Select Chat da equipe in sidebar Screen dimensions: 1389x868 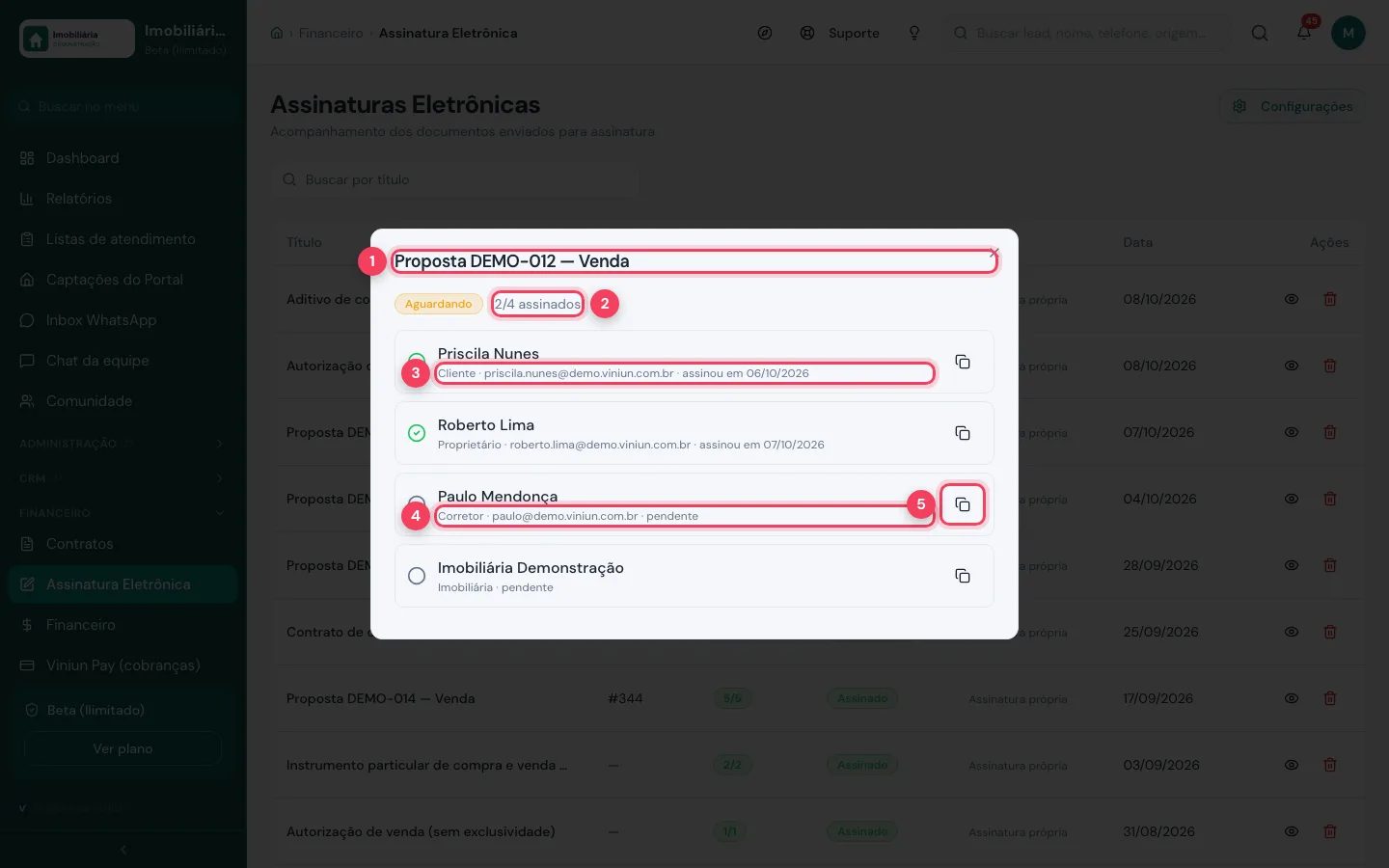123,361
